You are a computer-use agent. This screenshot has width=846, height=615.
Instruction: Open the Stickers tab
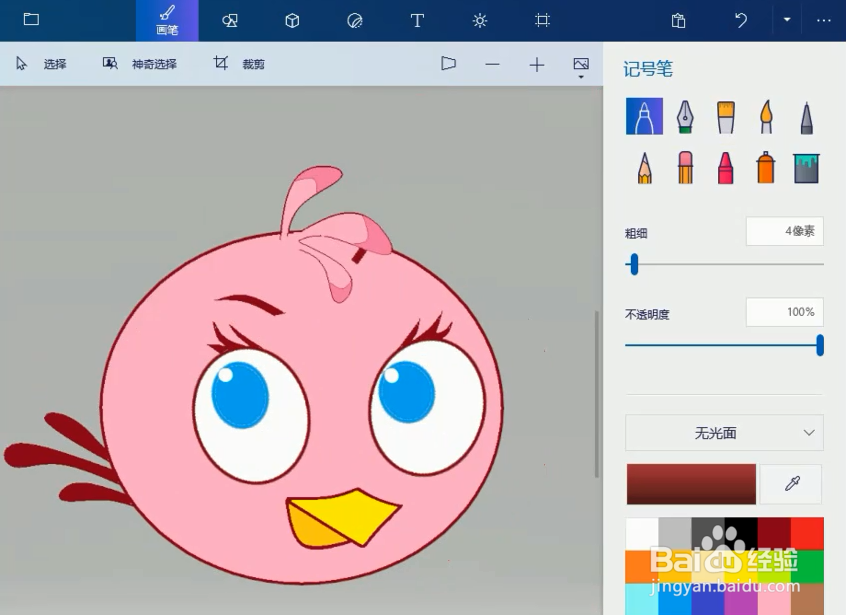[x=354, y=20]
